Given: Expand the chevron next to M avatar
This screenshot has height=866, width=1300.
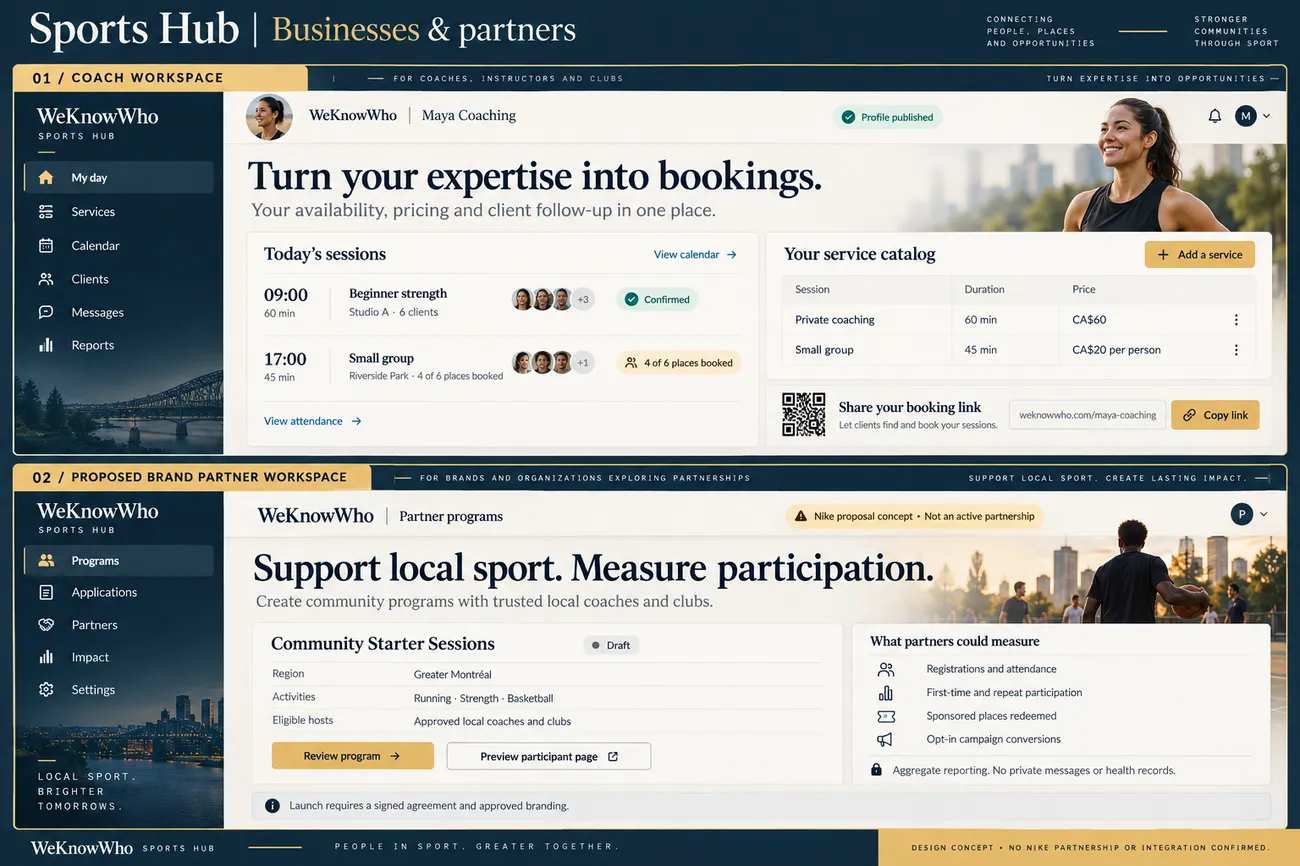Looking at the screenshot, I should [x=1266, y=116].
